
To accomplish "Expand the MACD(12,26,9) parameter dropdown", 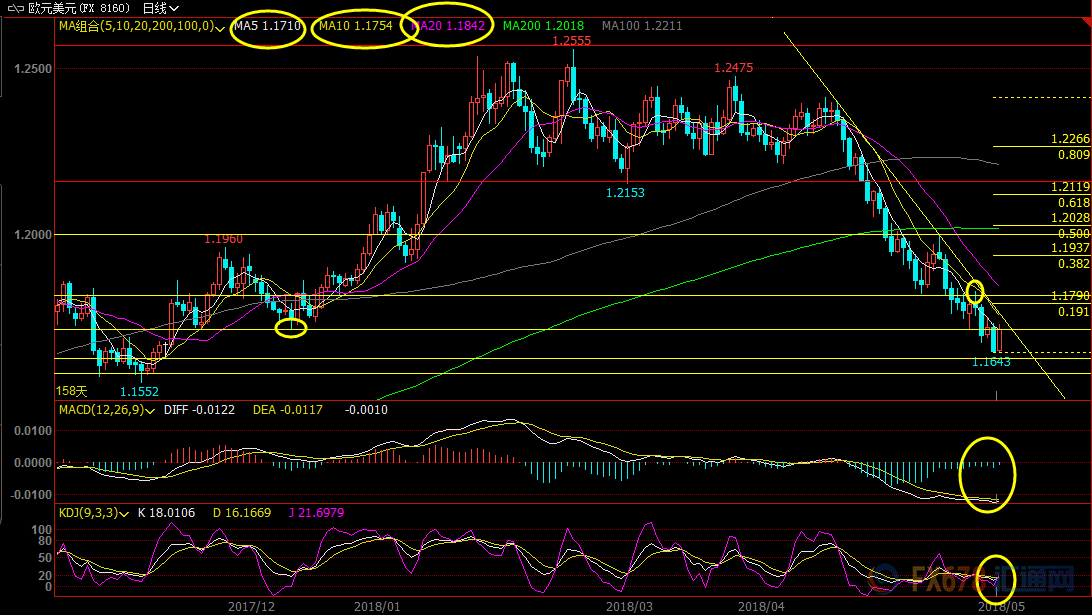I will tap(150, 410).
